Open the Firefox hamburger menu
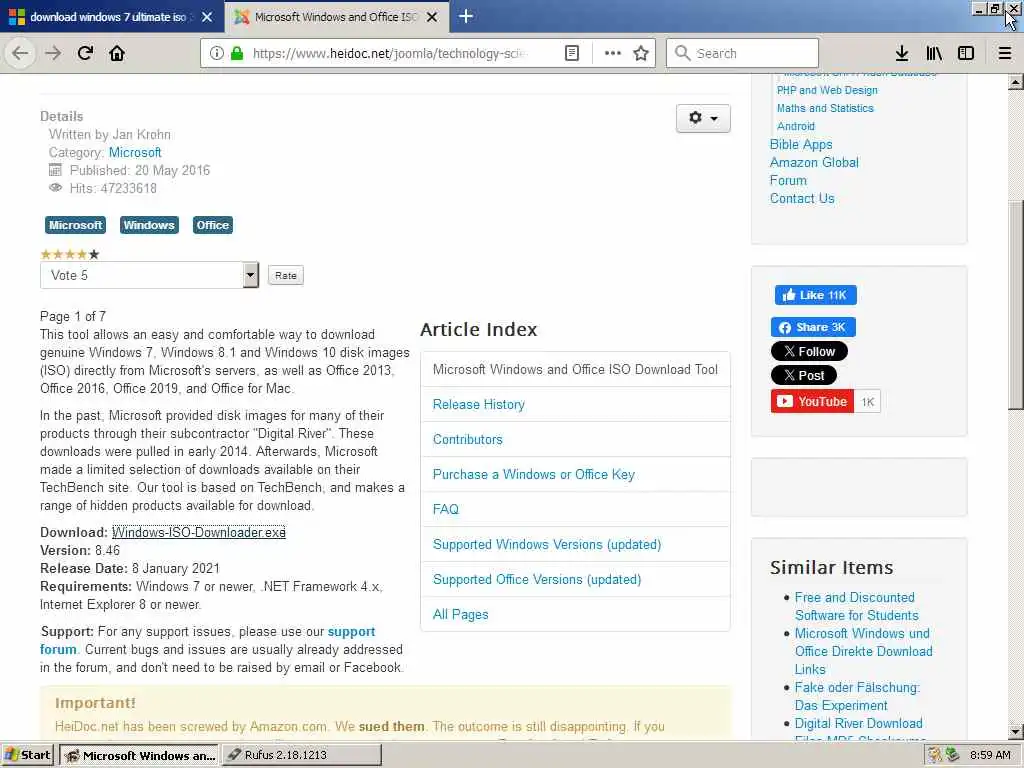This screenshot has height=768, width=1024. coord(1005,53)
